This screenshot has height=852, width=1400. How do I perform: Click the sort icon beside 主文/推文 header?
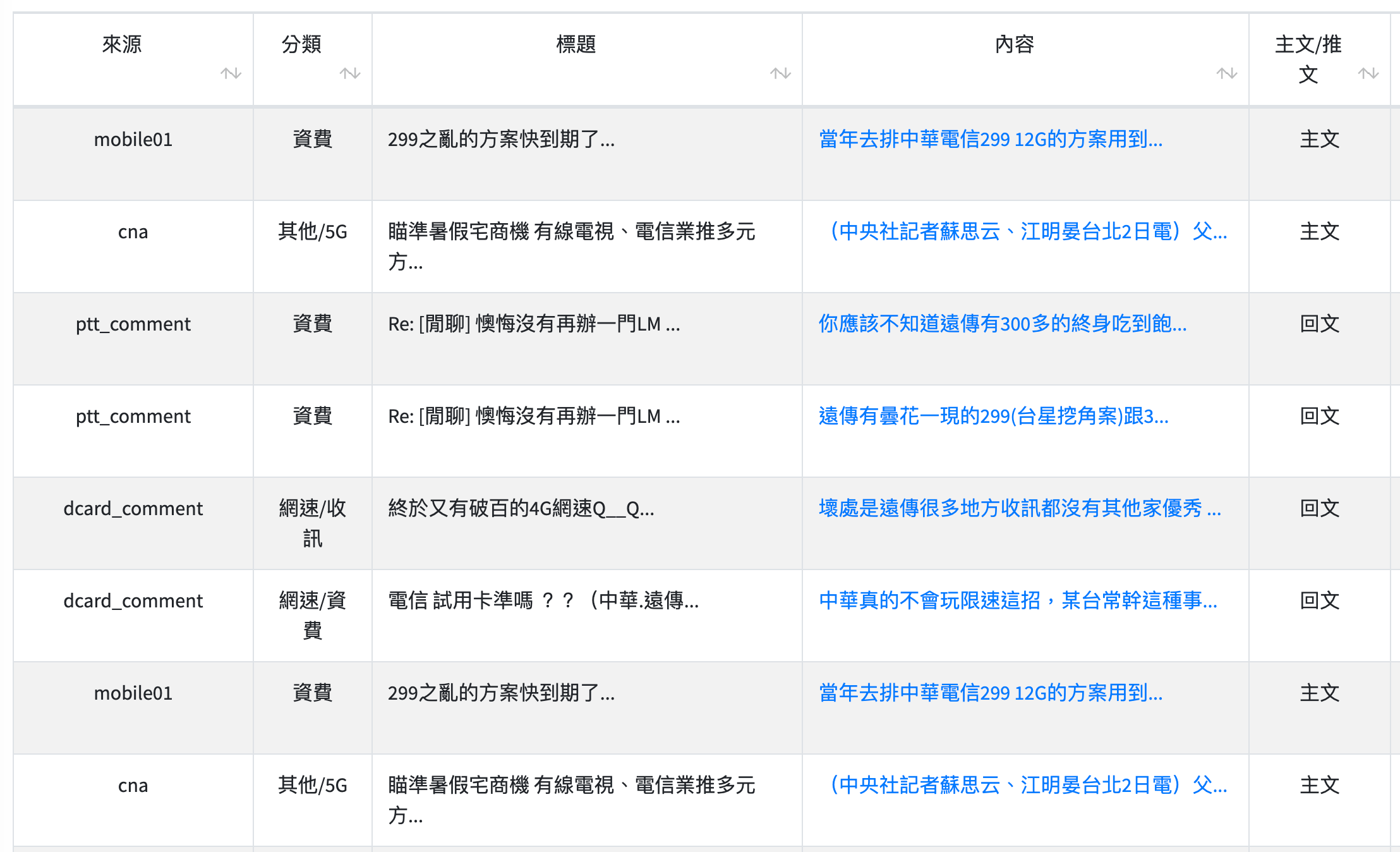(x=1368, y=73)
